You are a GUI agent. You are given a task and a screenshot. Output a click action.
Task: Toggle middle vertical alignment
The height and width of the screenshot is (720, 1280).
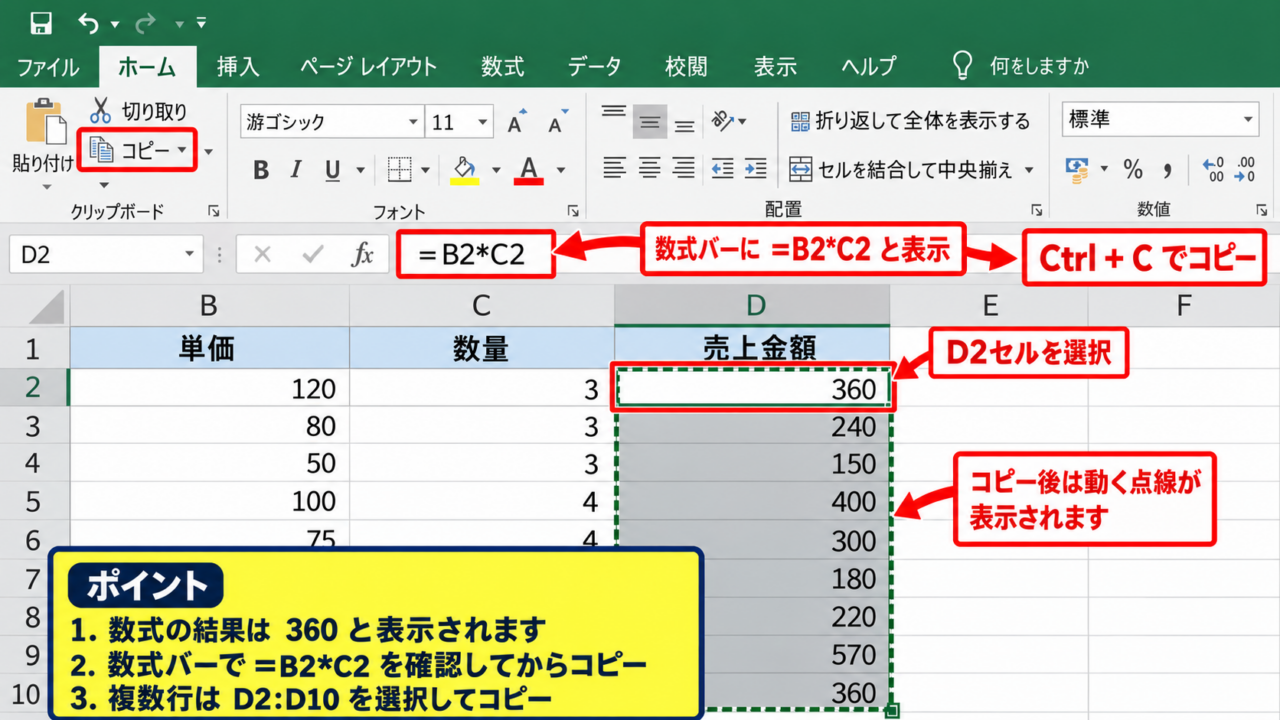(650, 123)
